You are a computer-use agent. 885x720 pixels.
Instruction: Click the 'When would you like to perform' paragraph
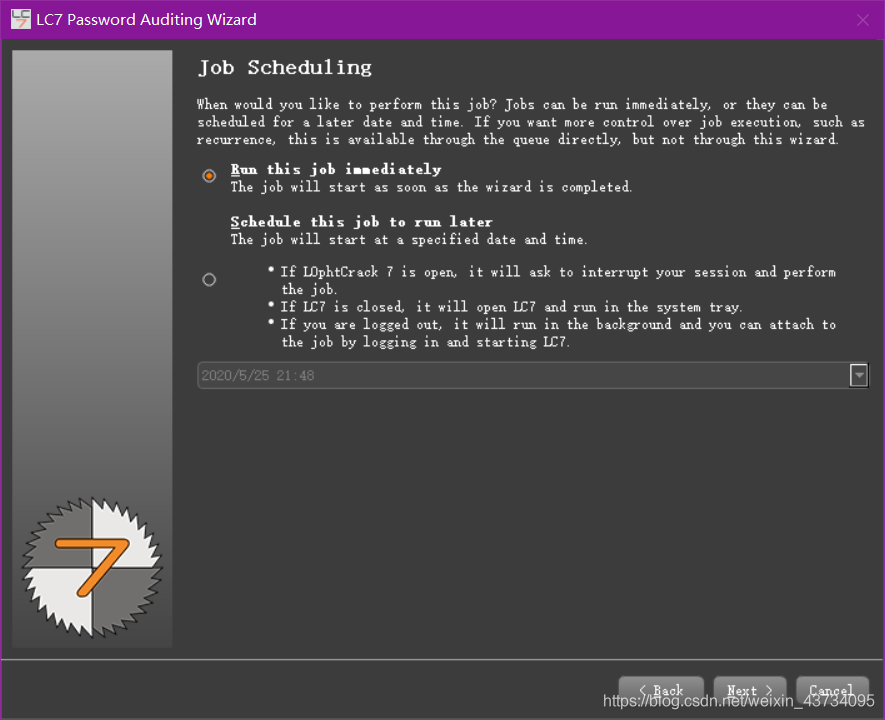[531, 122]
